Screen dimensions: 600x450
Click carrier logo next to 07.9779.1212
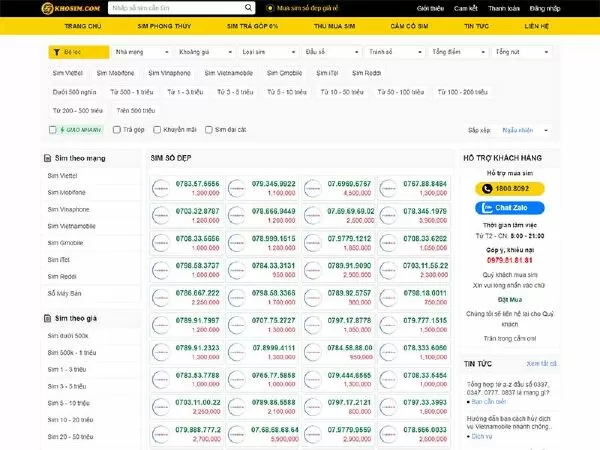click(x=313, y=243)
